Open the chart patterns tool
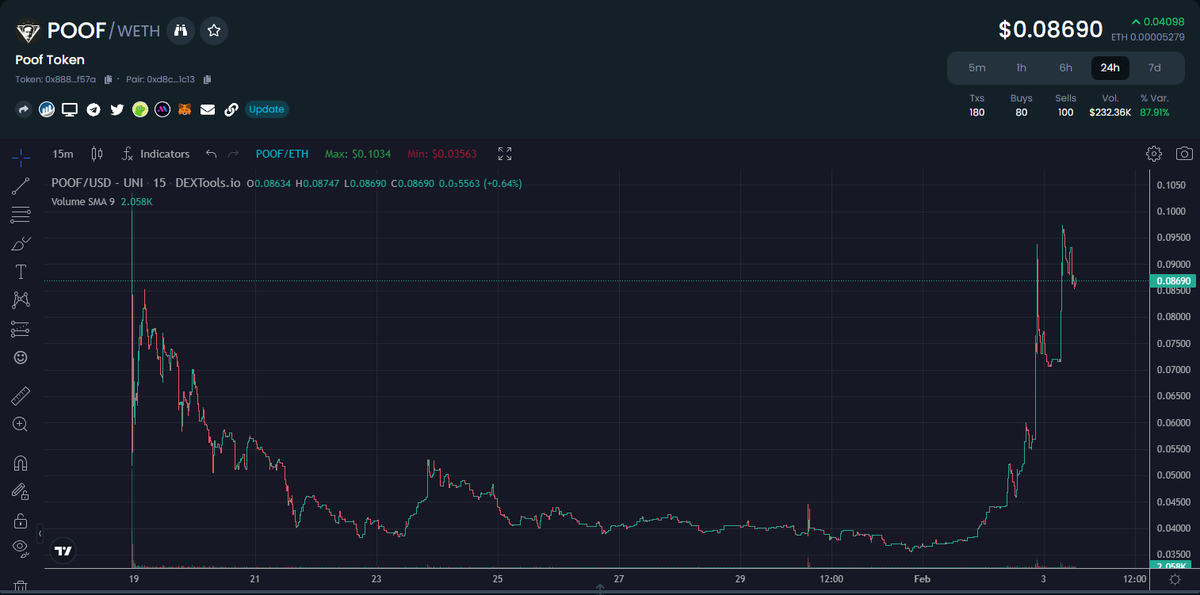Viewport: 1200px width, 595px height. point(20,299)
